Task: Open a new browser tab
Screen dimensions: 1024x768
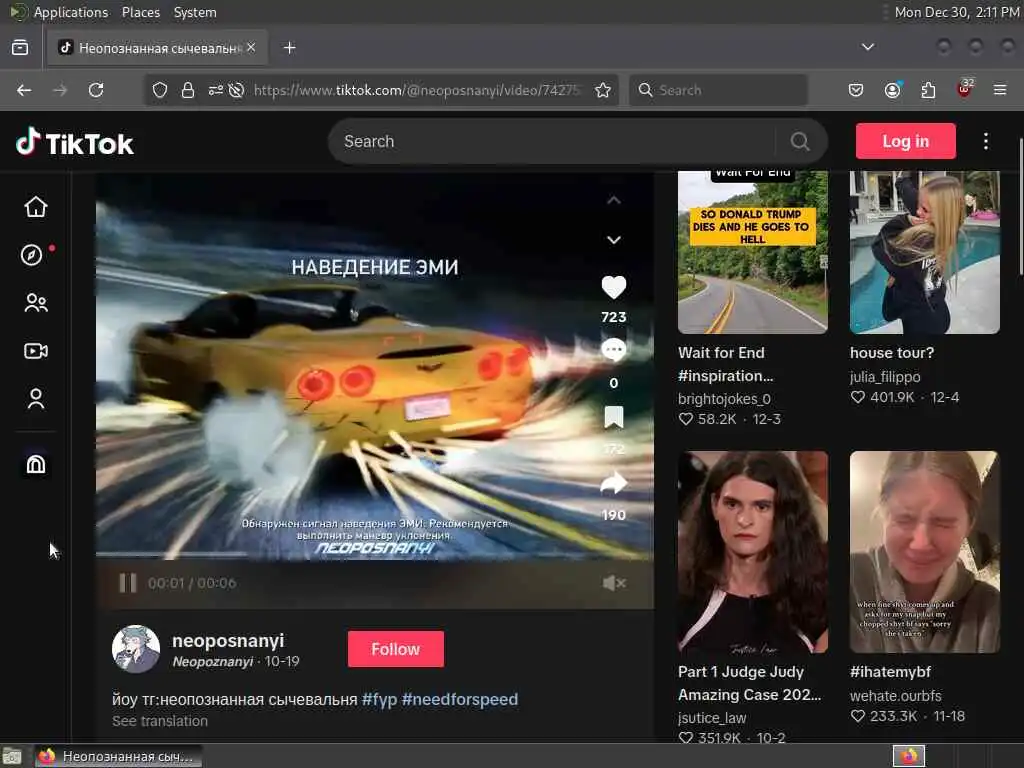Action: [290, 48]
